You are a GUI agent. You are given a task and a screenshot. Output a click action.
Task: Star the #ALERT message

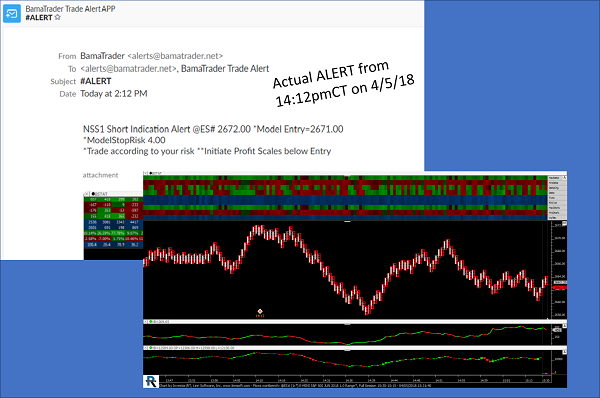tap(58, 17)
